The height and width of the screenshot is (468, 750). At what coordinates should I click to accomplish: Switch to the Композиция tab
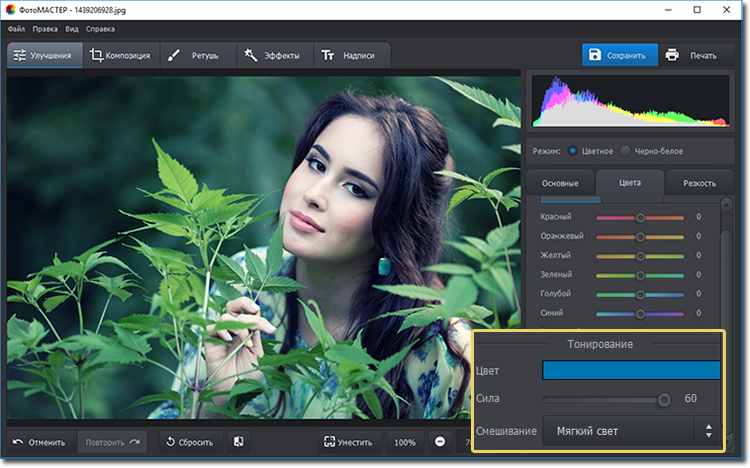(120, 55)
